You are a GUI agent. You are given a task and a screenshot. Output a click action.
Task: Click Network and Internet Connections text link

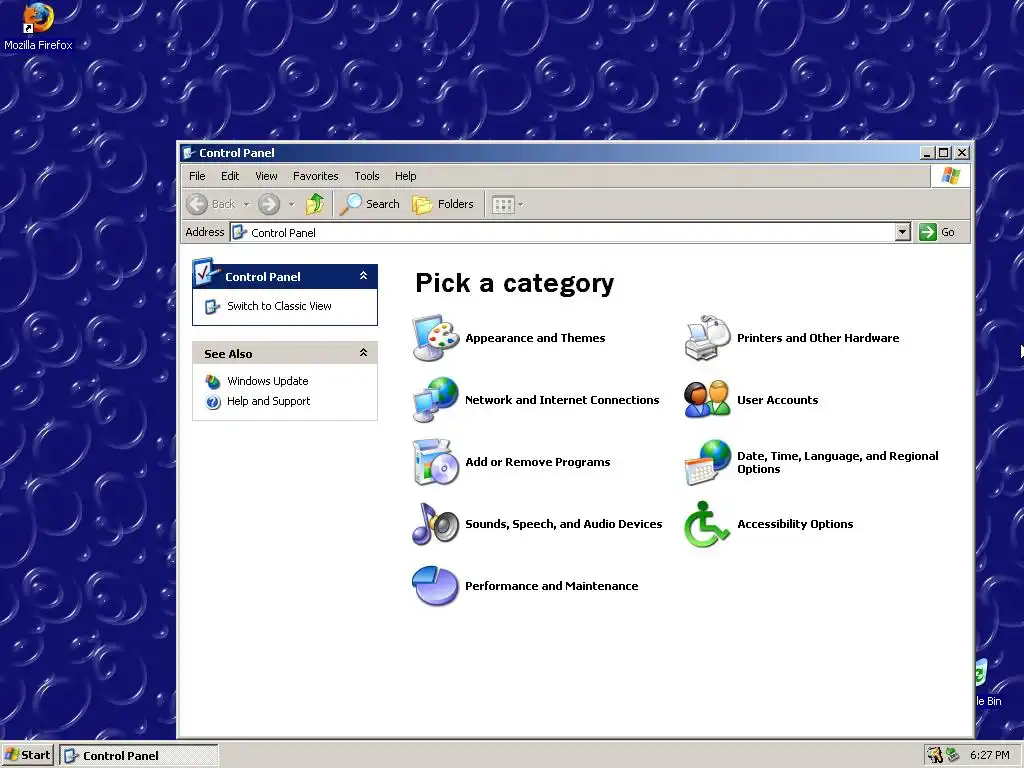click(562, 400)
